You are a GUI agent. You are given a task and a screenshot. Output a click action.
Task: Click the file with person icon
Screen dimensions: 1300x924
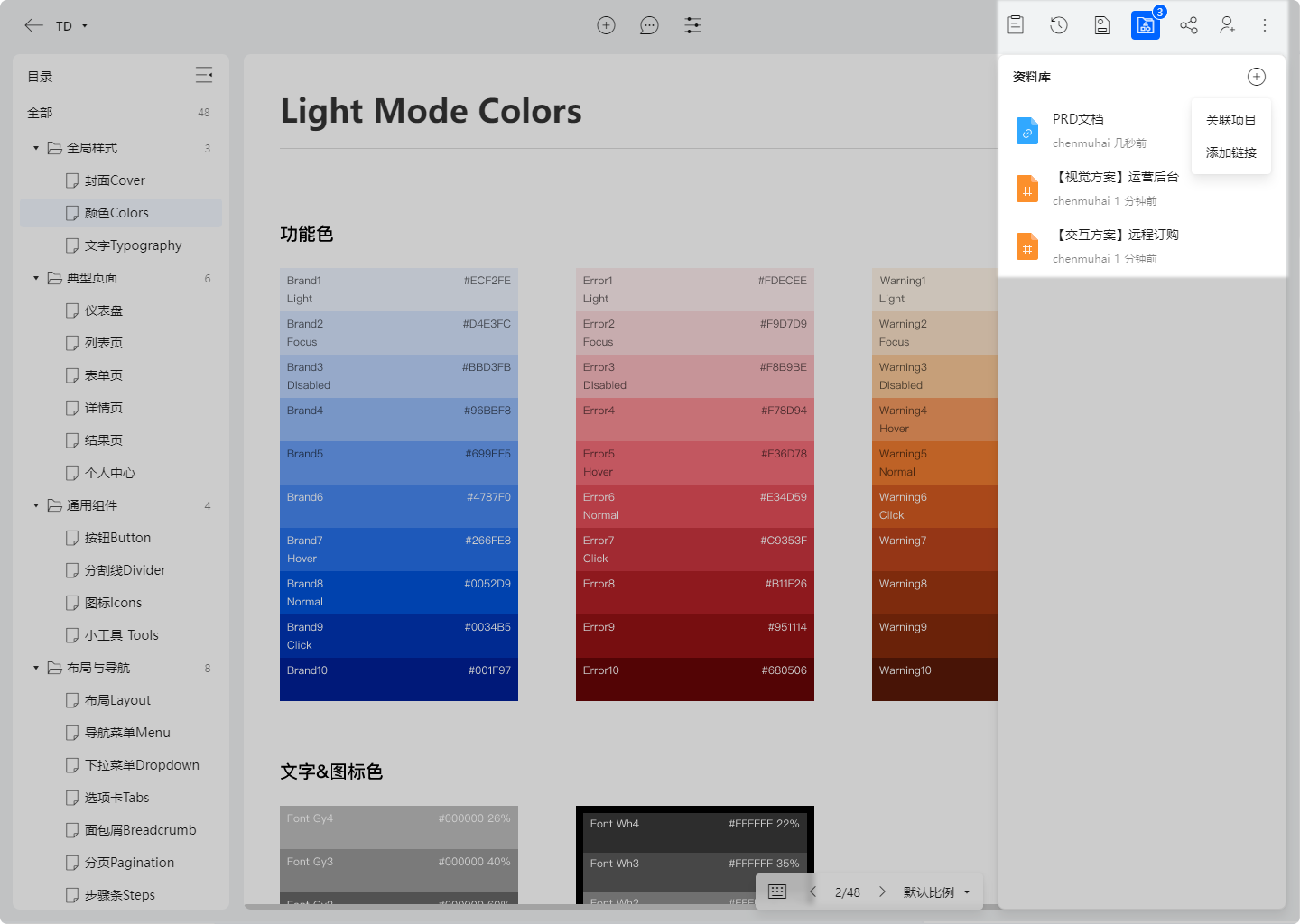point(1102,25)
